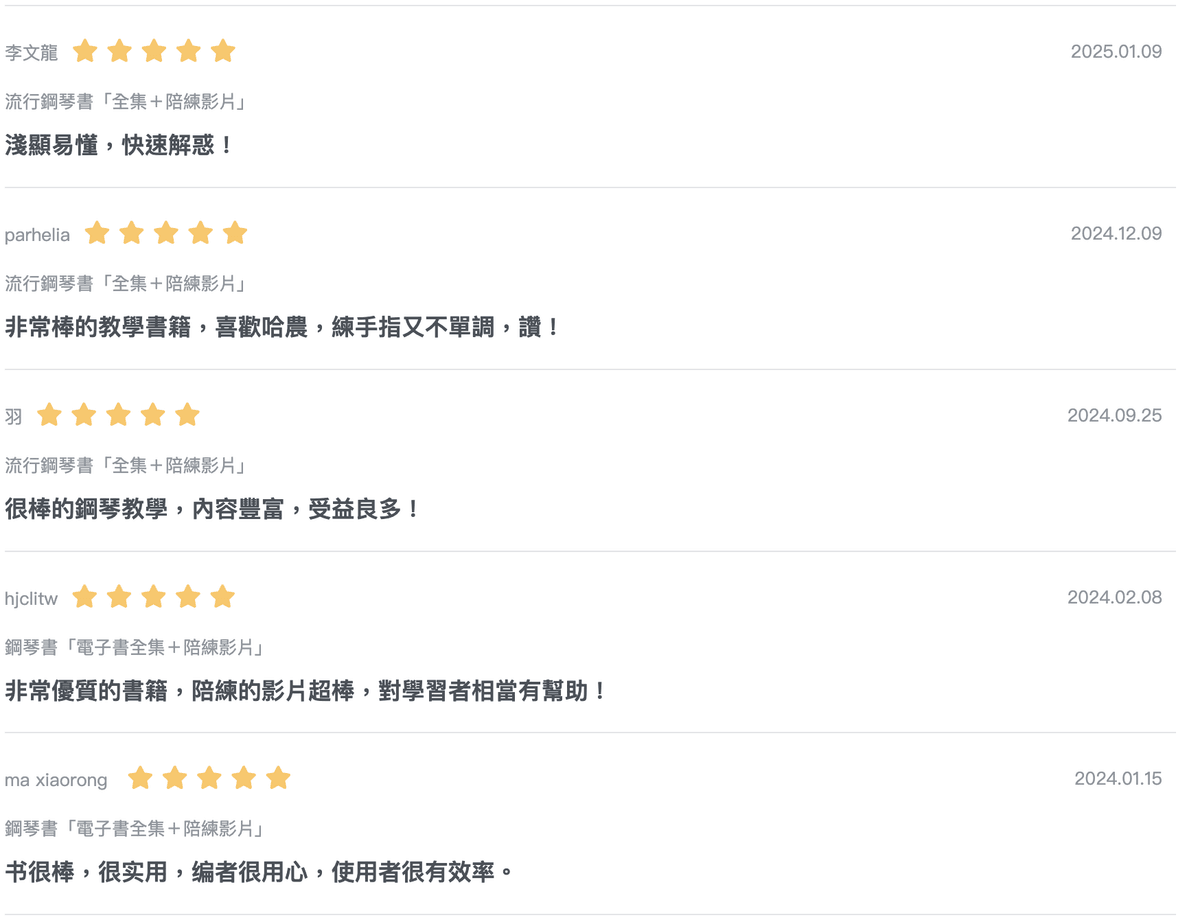Image resolution: width=1200 pixels, height=920 pixels.
Task: Click the fourth star in ma xiaorong's rating
Action: (x=244, y=778)
